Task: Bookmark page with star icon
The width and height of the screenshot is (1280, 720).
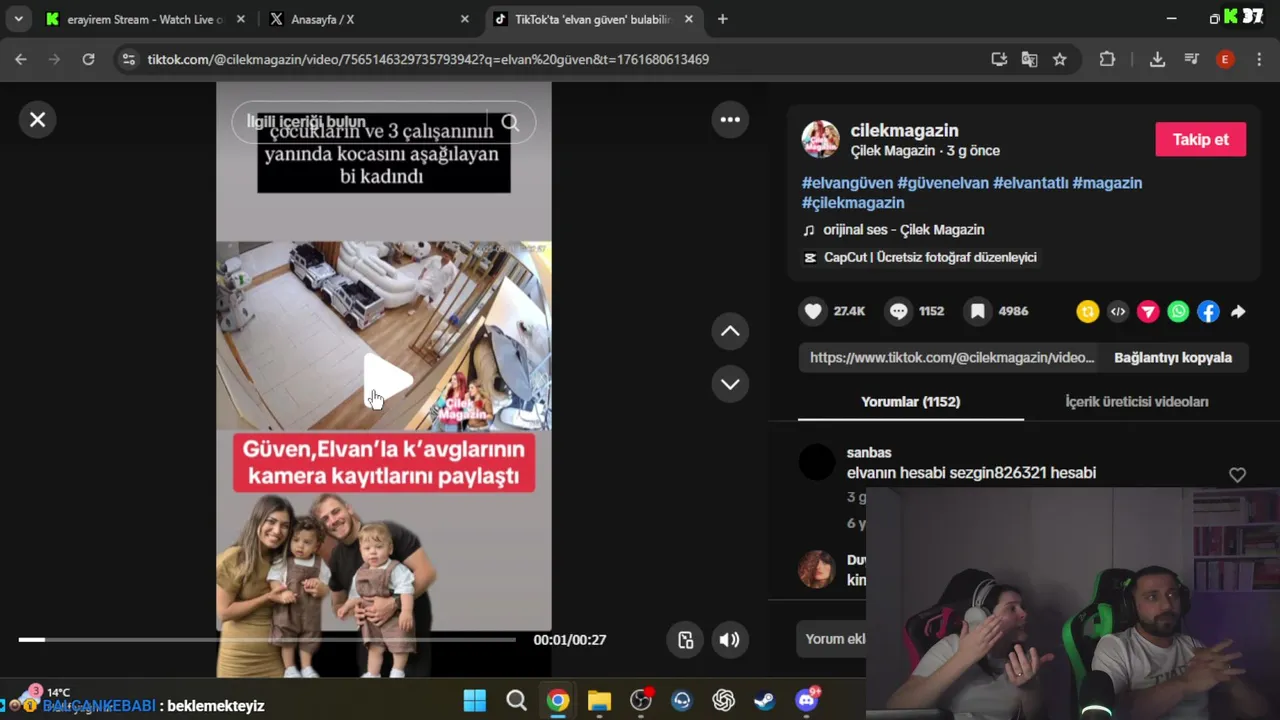Action: 1060,59
